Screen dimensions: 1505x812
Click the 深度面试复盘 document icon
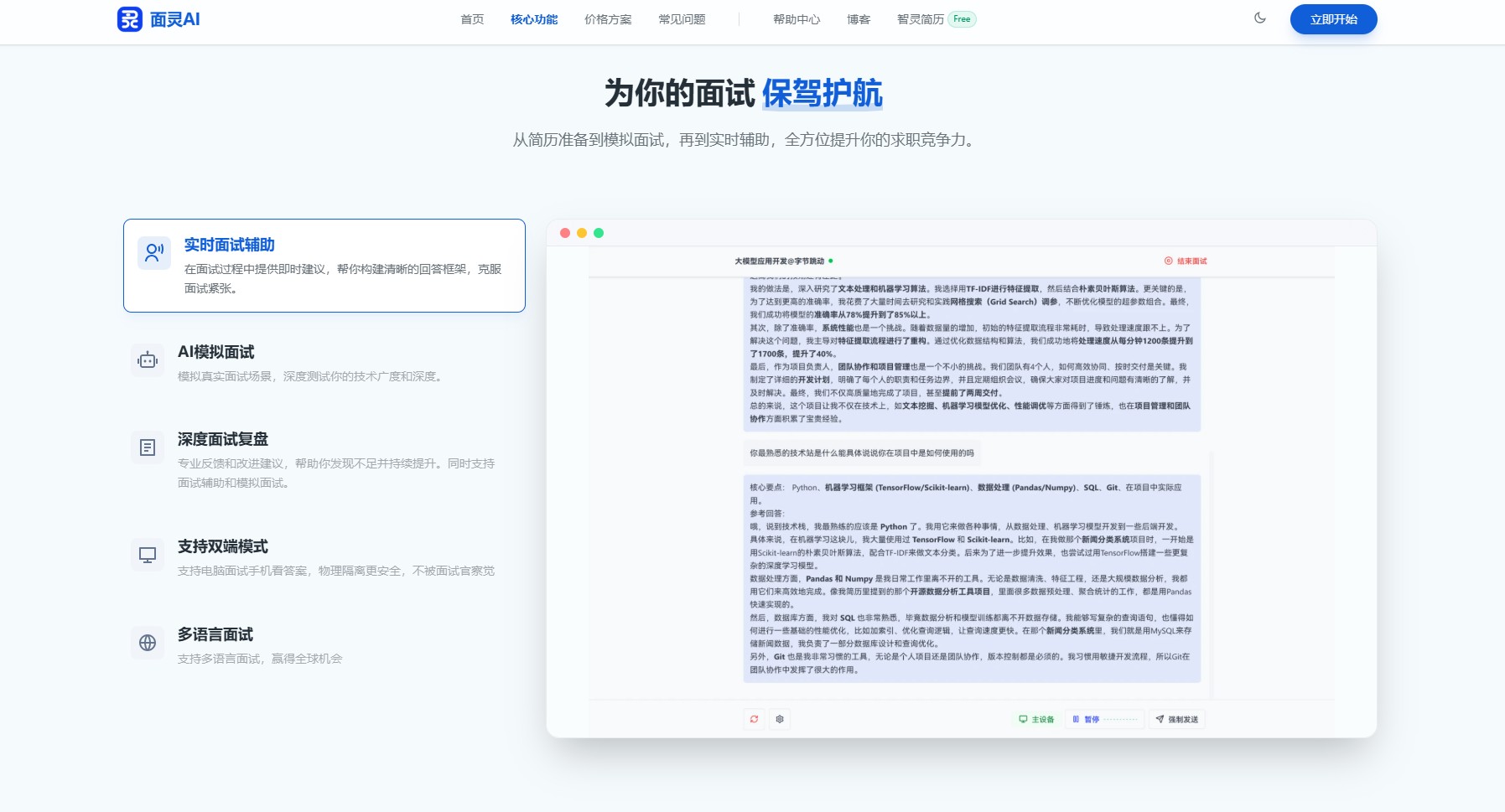tap(148, 447)
